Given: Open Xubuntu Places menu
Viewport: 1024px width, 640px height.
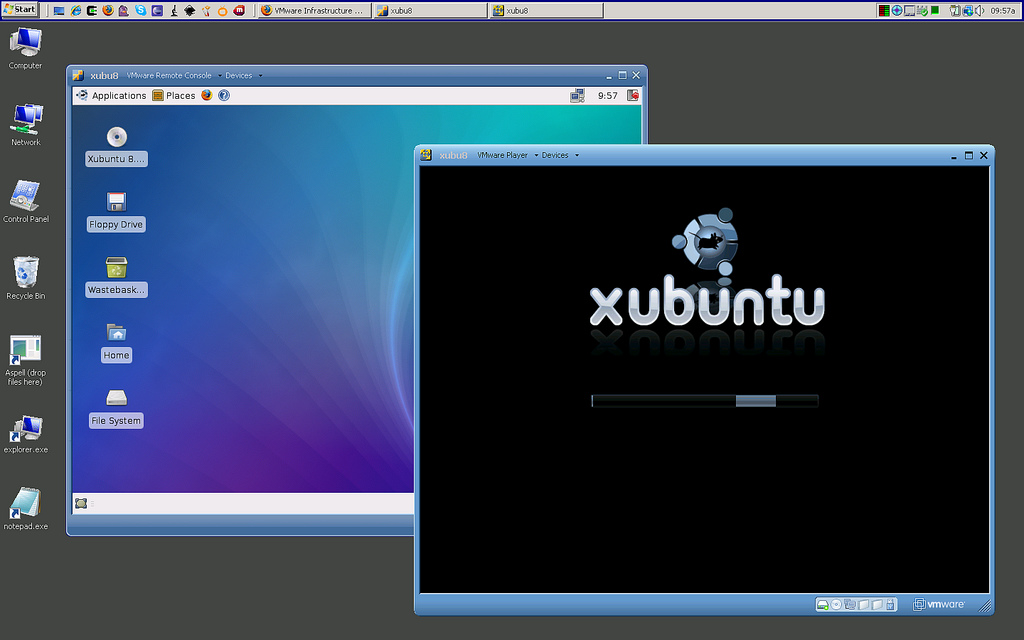Looking at the screenshot, I should pos(174,95).
